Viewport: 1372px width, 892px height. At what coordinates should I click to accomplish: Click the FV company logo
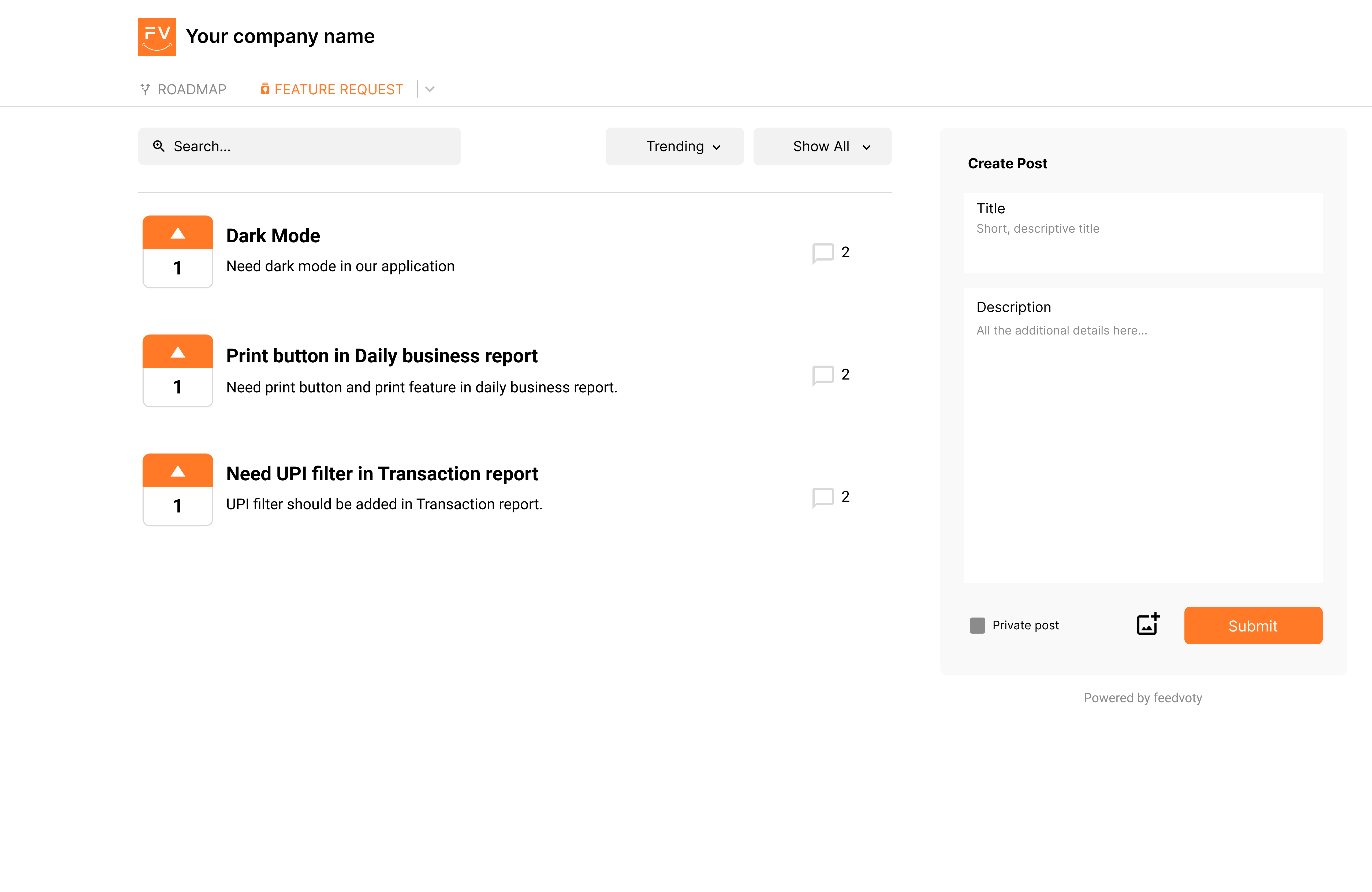157,37
